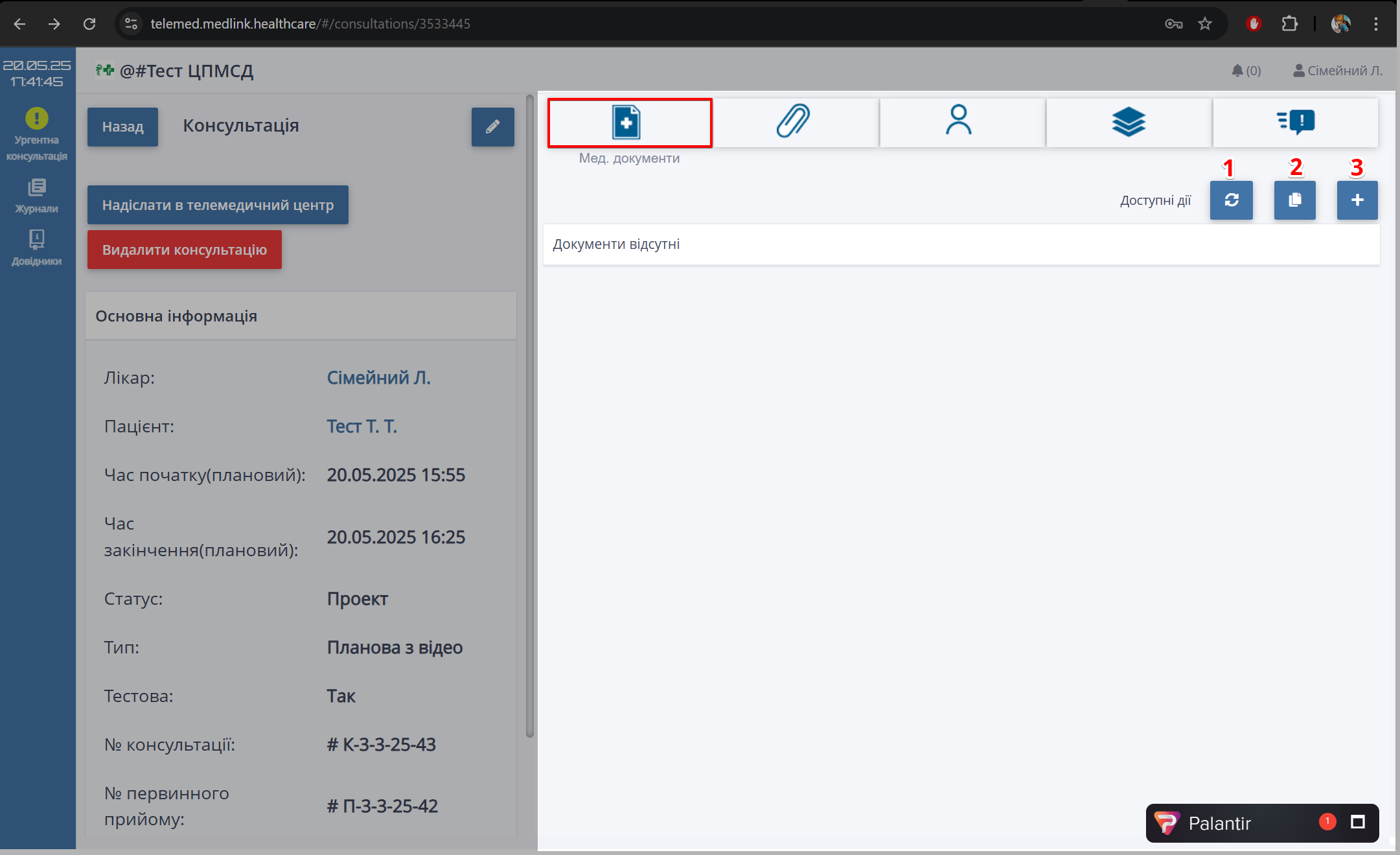
Task: Switch to the paperclip attachments tab
Action: click(x=794, y=122)
